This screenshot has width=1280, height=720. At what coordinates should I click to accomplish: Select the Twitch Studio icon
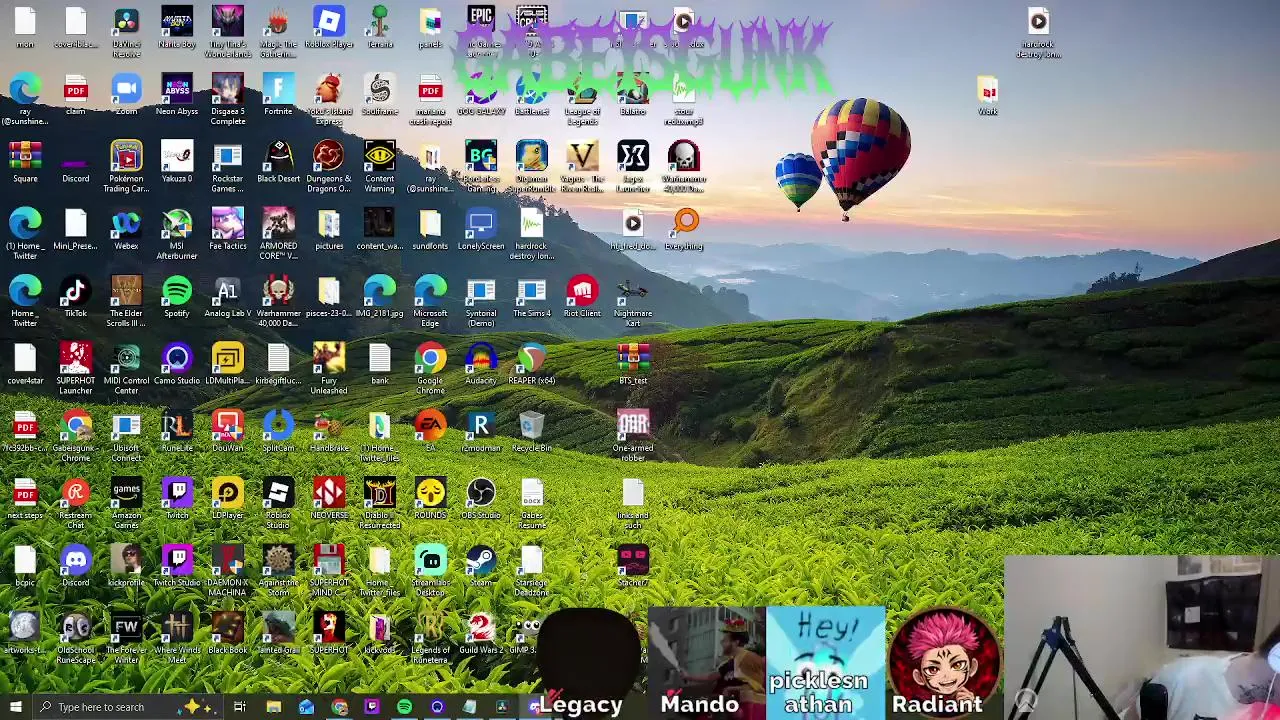177,564
